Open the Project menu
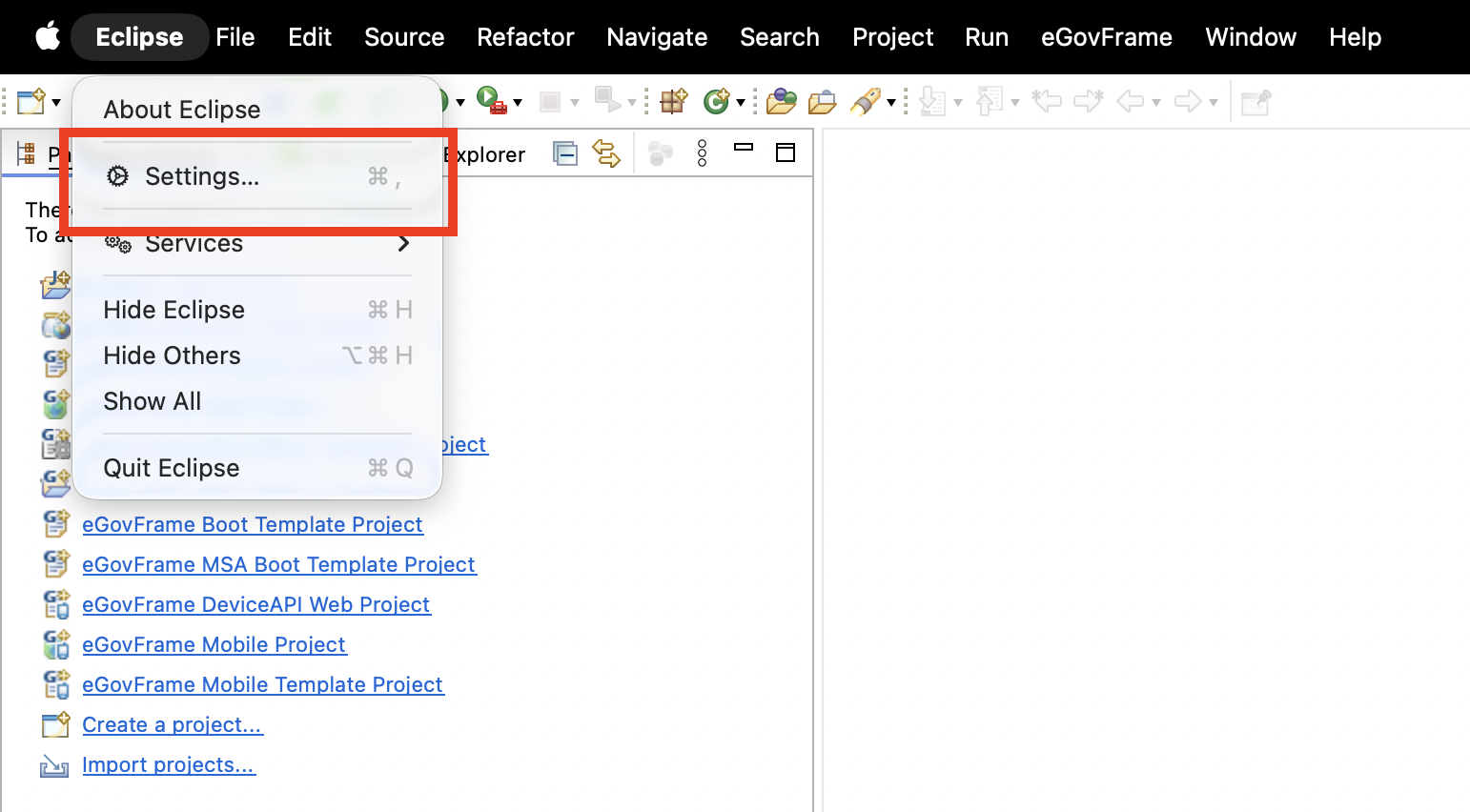This screenshot has height=812, width=1470. [893, 37]
